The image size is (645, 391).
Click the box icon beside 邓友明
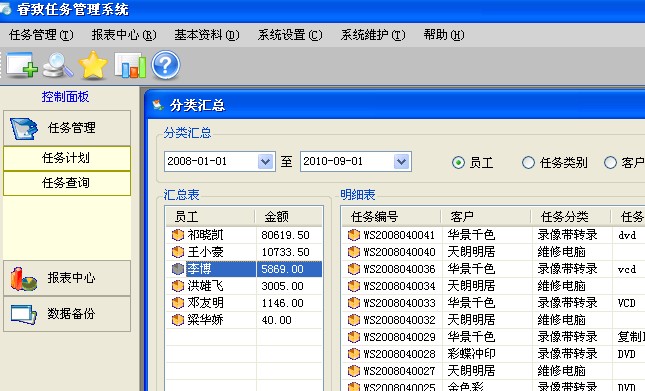[178, 303]
